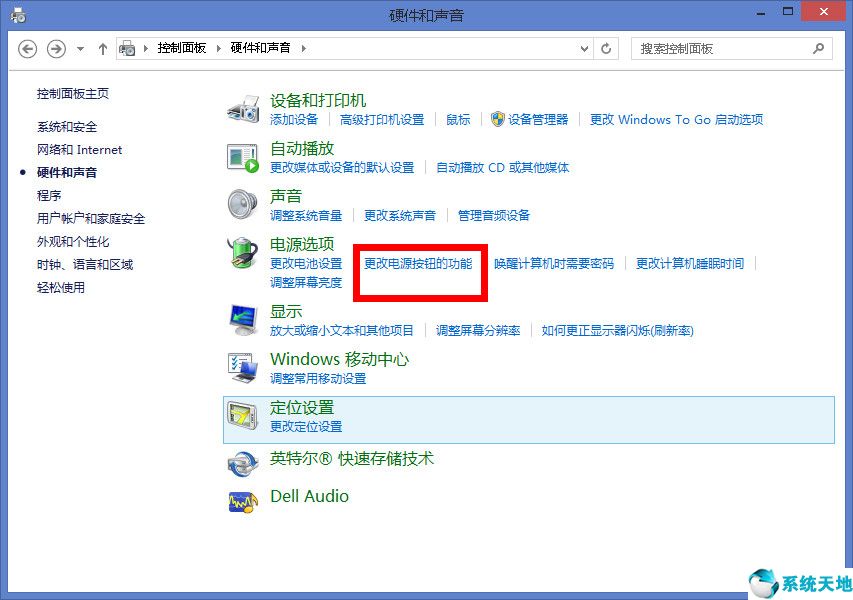Viewport: 853px width, 600px height.
Task: Select 网络和 Internet in sidebar
Action: 79,150
